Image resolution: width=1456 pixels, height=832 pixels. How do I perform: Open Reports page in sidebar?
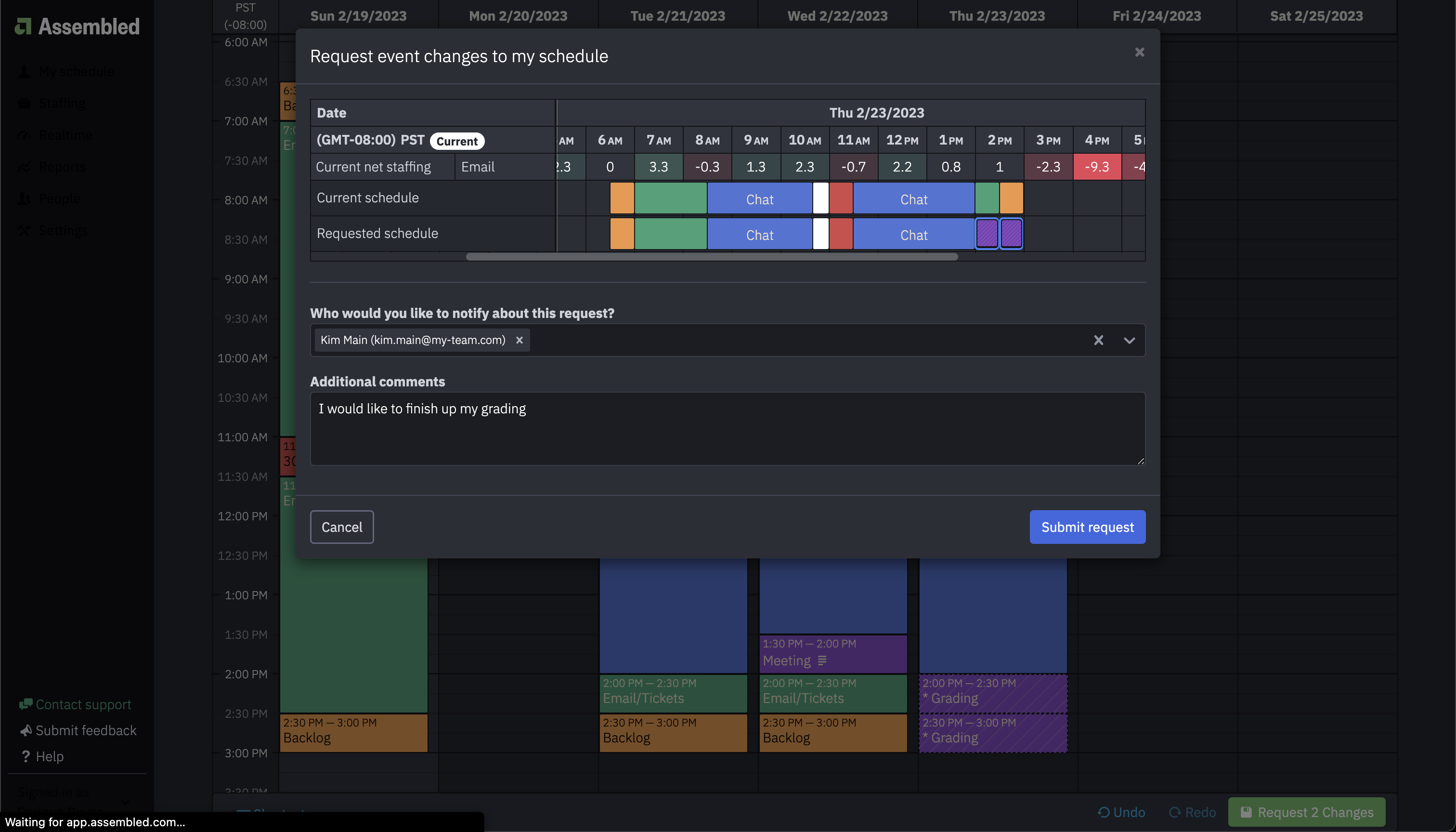62,167
